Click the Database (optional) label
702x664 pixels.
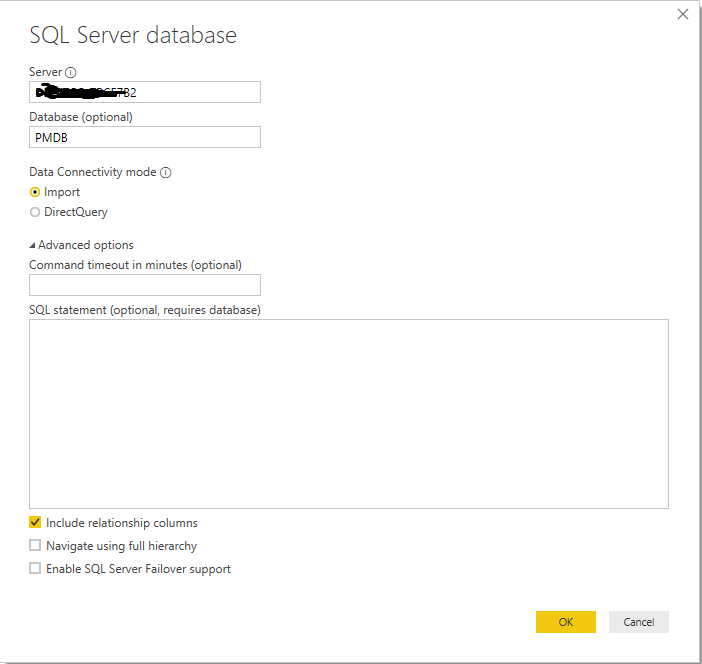pyautogui.click(x=81, y=117)
